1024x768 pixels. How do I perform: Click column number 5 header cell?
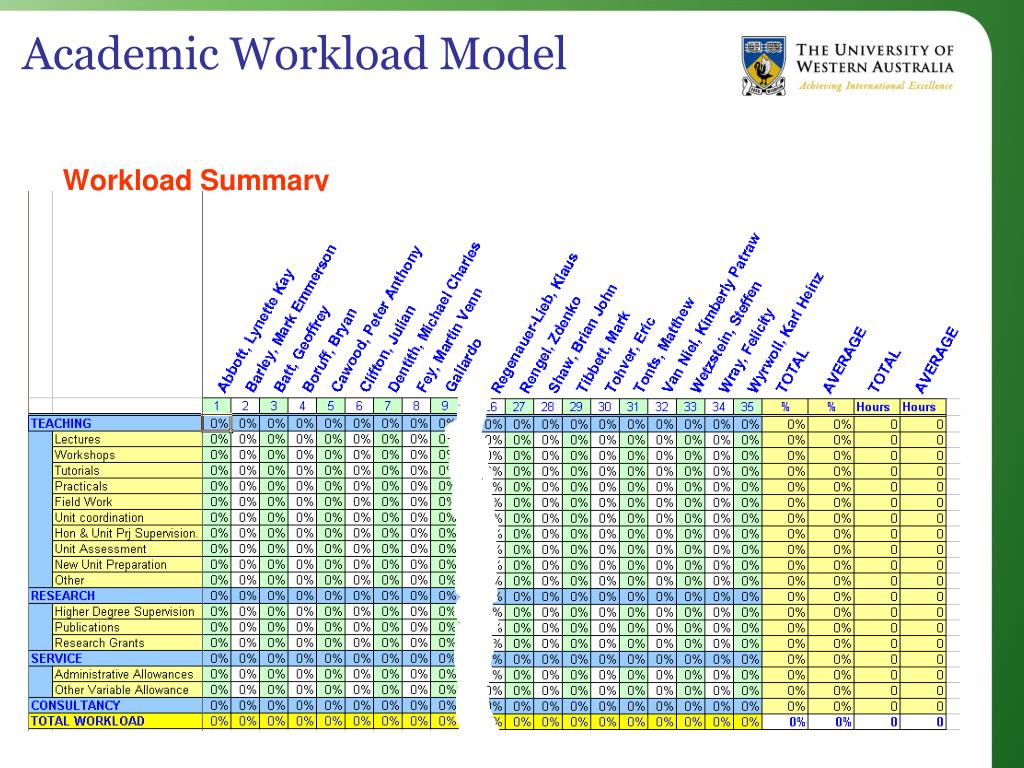click(x=331, y=406)
